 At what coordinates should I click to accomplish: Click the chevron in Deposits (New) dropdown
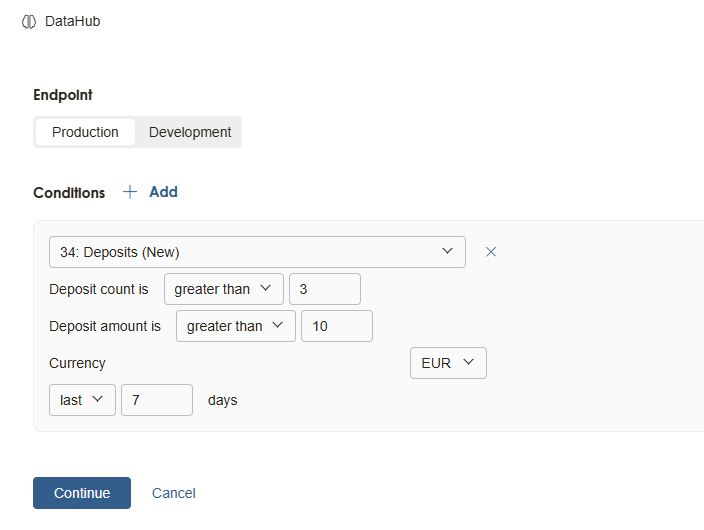point(447,251)
